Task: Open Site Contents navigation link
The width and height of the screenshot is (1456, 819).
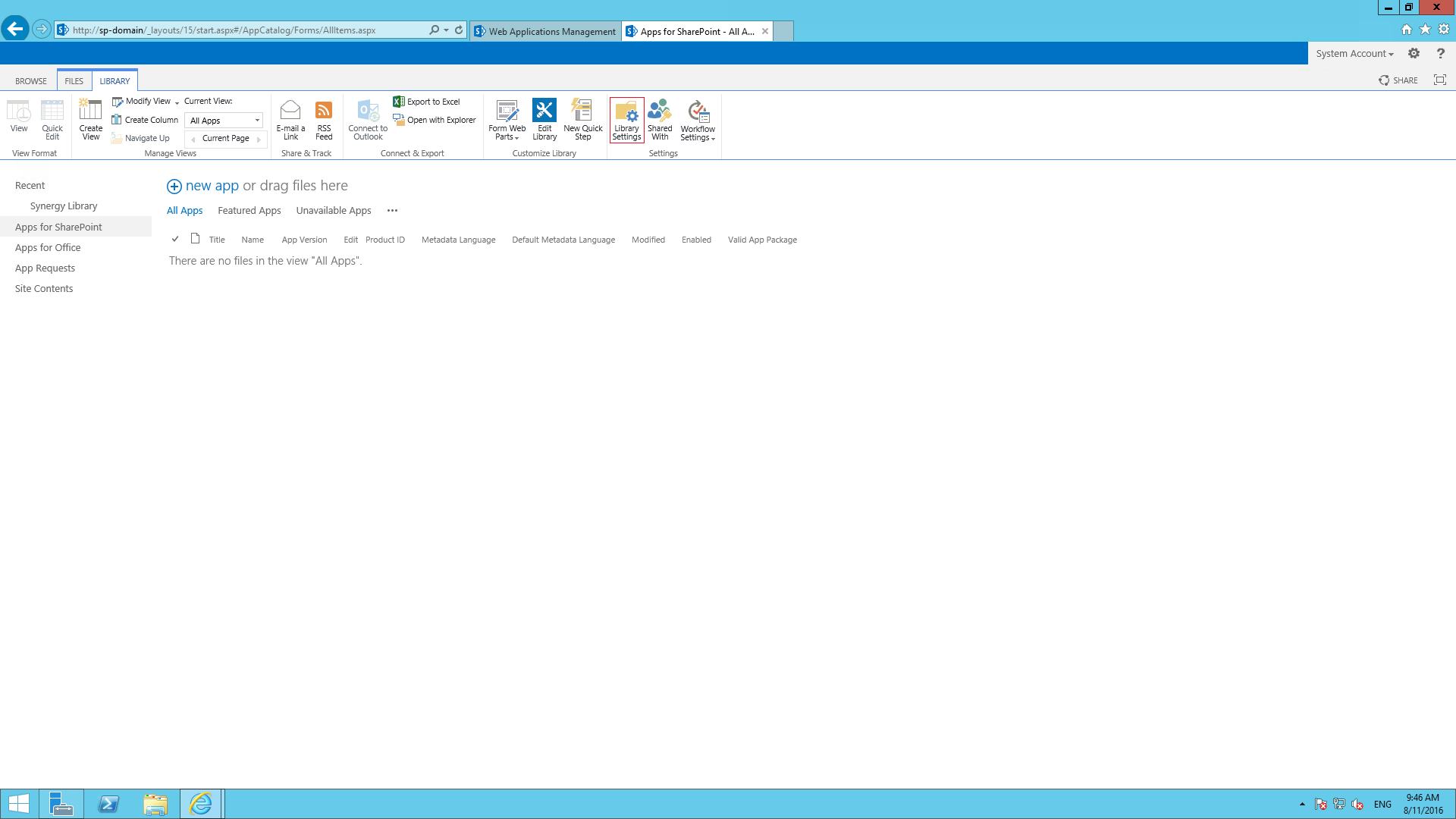Action: click(x=44, y=289)
